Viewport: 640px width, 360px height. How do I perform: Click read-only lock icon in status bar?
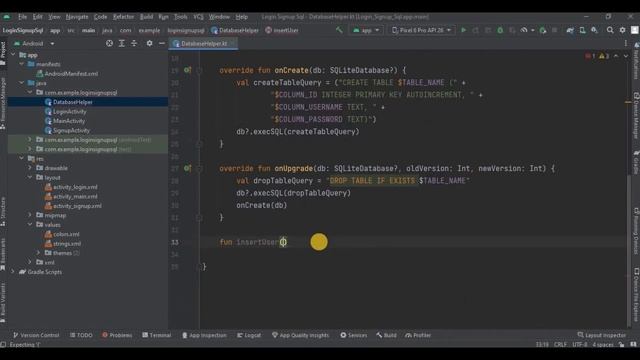[x=622, y=344]
